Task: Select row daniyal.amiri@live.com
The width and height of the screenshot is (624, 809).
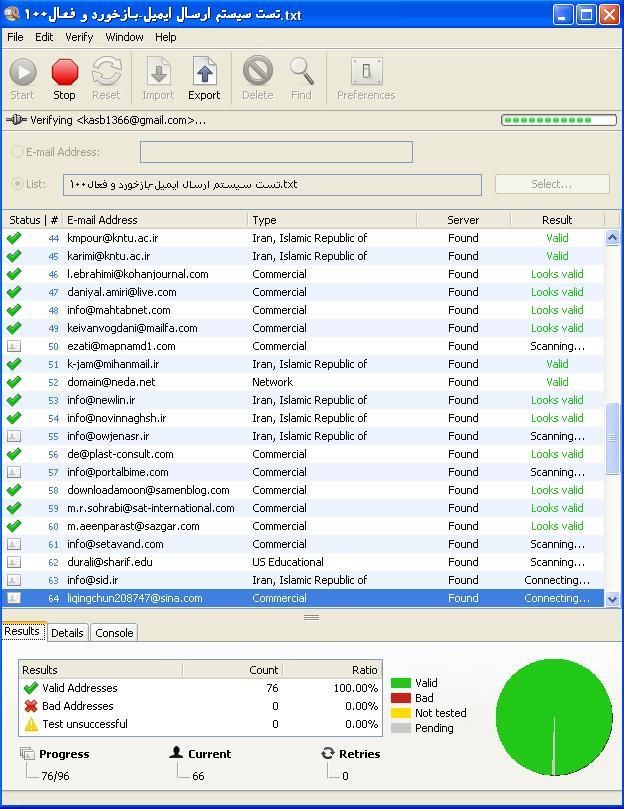Action: [x=303, y=292]
